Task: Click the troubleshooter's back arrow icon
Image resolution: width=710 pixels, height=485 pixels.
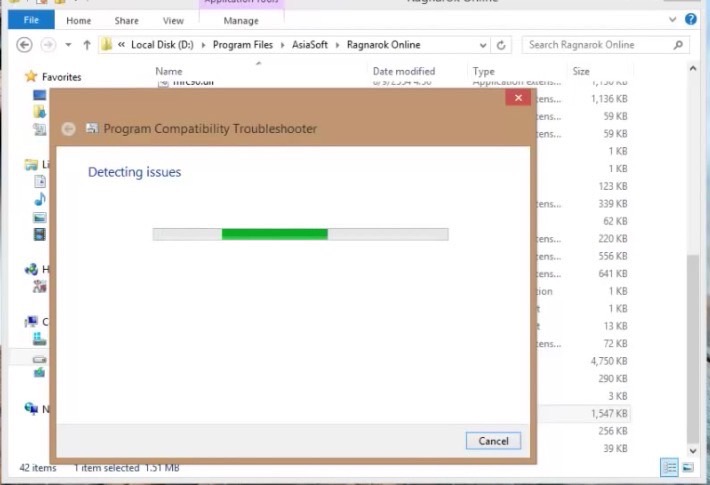Action: (69, 129)
